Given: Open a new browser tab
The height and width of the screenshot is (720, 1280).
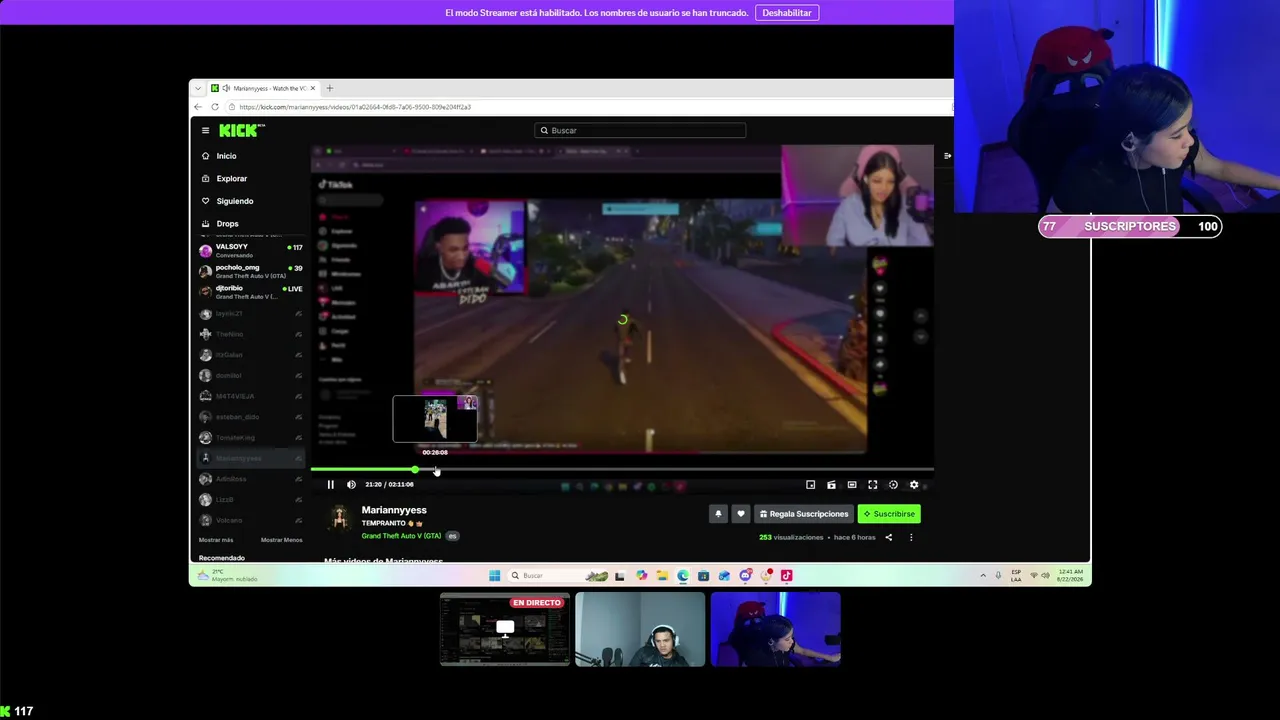Looking at the screenshot, I should point(329,88).
